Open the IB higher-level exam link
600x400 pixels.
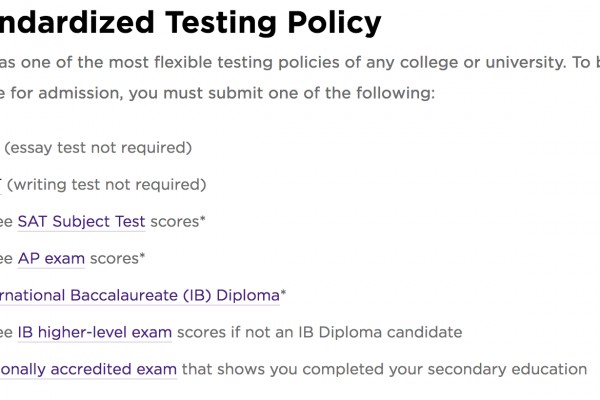point(95,332)
